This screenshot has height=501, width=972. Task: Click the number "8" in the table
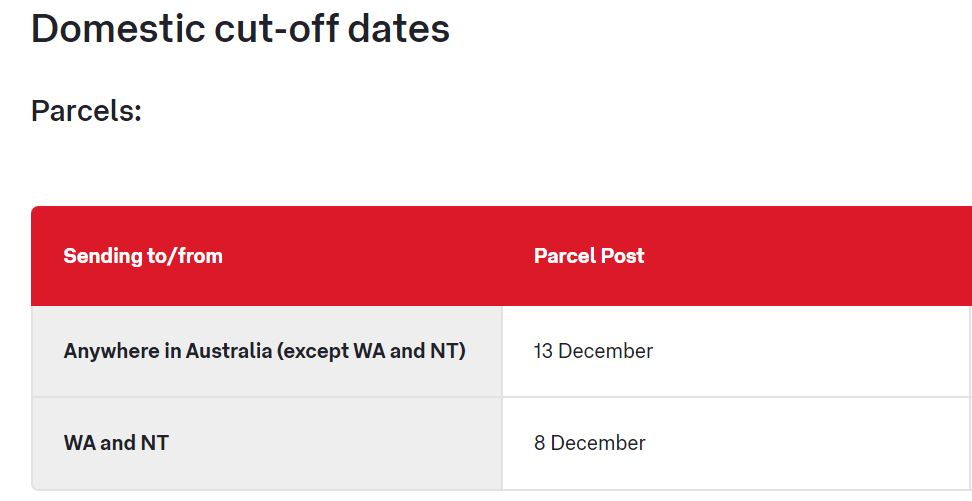click(x=540, y=443)
